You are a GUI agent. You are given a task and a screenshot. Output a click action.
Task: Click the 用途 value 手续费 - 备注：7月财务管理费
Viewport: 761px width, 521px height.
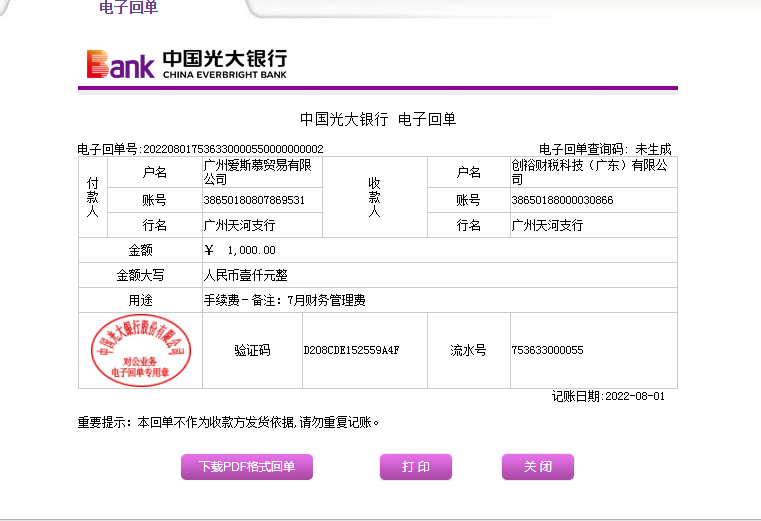click(284, 301)
